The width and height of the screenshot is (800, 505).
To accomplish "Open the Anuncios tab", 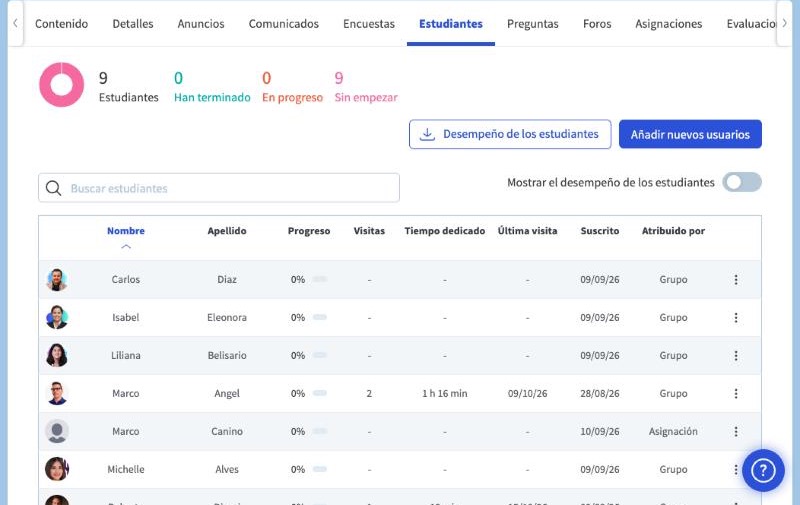I will click(201, 23).
